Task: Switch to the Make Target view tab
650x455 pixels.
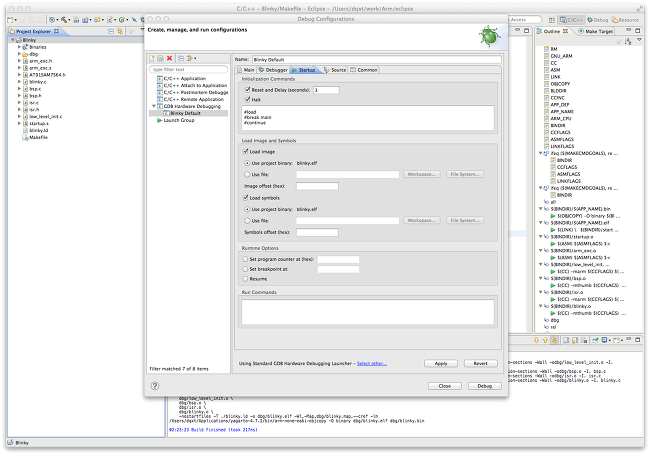Action: coord(595,31)
